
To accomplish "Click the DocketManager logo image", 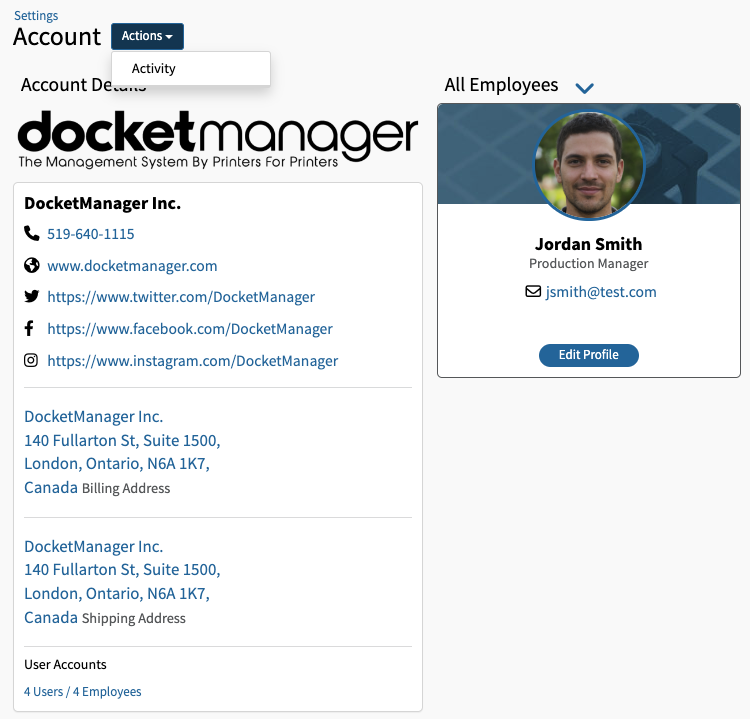I will (x=218, y=139).
